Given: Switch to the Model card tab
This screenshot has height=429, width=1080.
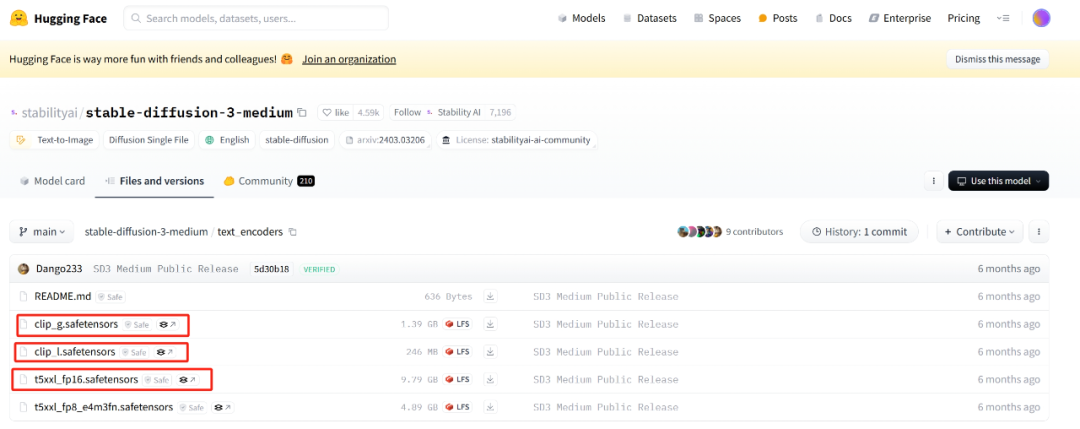Looking at the screenshot, I should [53, 181].
